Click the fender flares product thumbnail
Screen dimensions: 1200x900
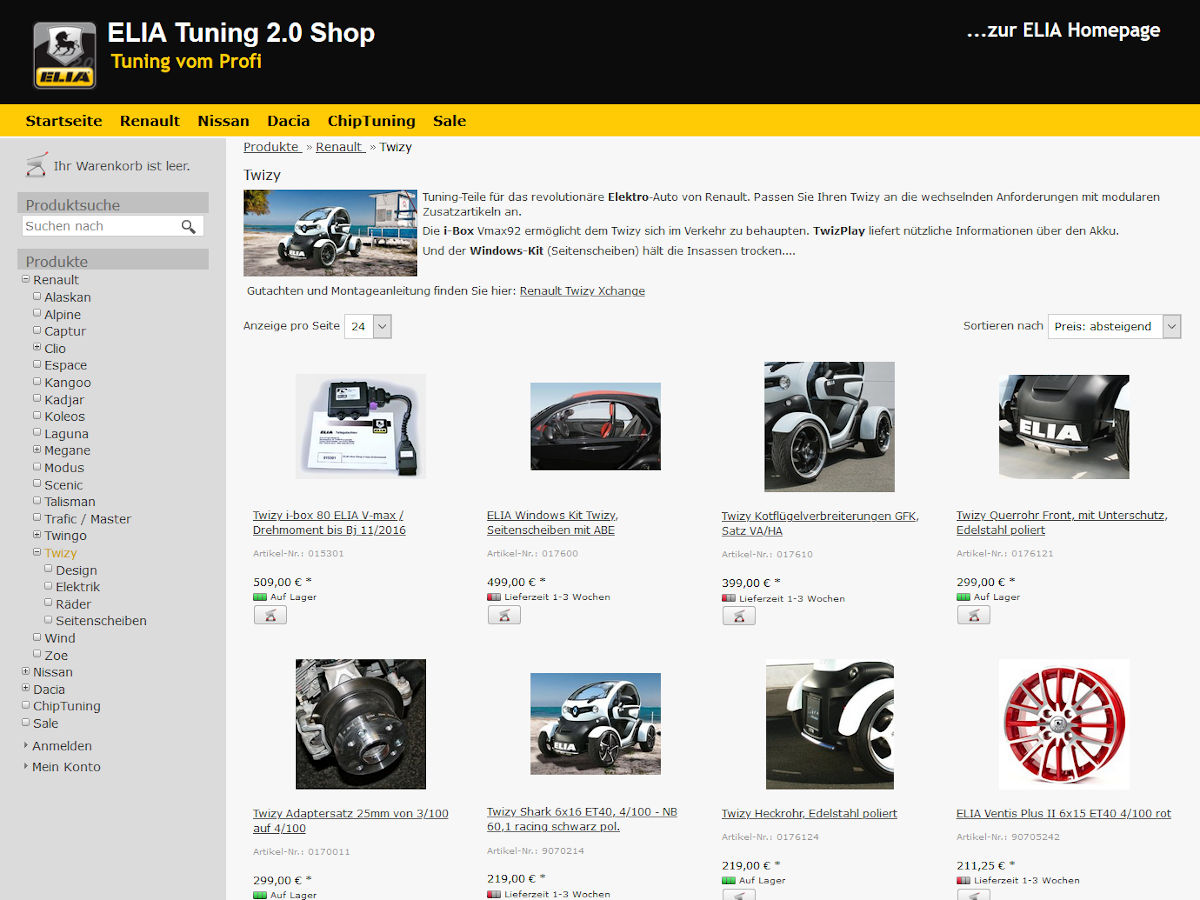[830, 427]
